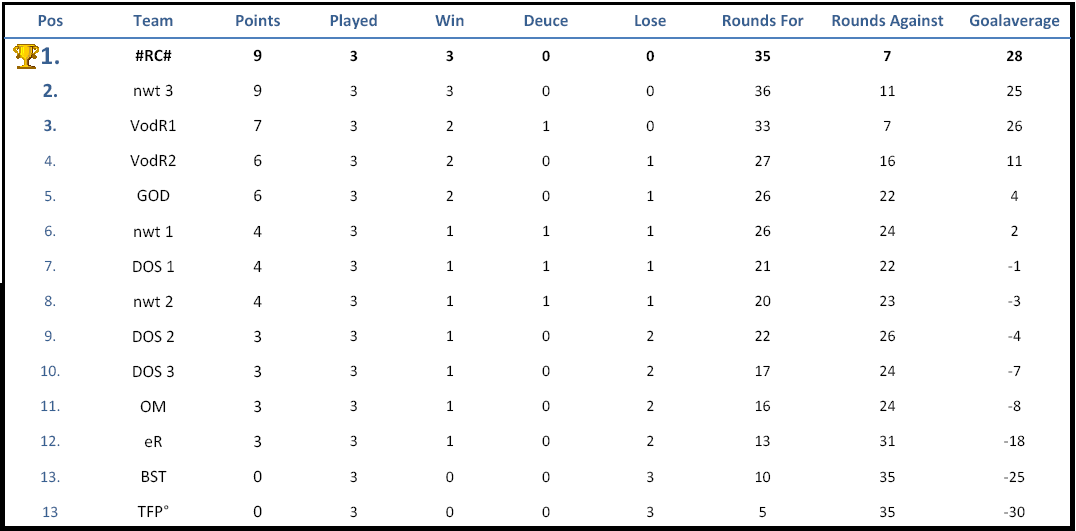Screen dimensions: 1076x531
Task: Click the DOS 1 team name
Action: [153, 266]
